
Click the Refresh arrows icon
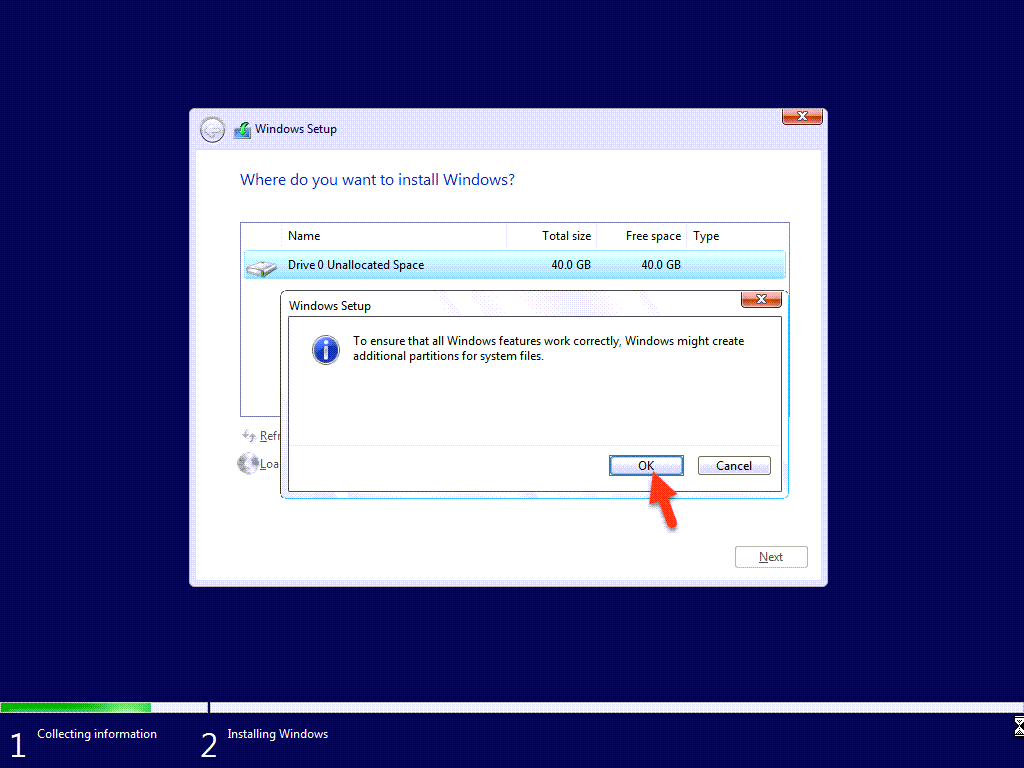tap(249, 436)
